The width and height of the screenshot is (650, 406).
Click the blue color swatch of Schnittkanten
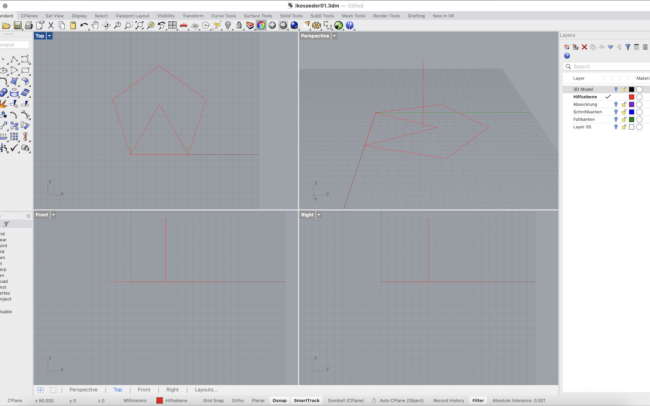[x=631, y=112]
